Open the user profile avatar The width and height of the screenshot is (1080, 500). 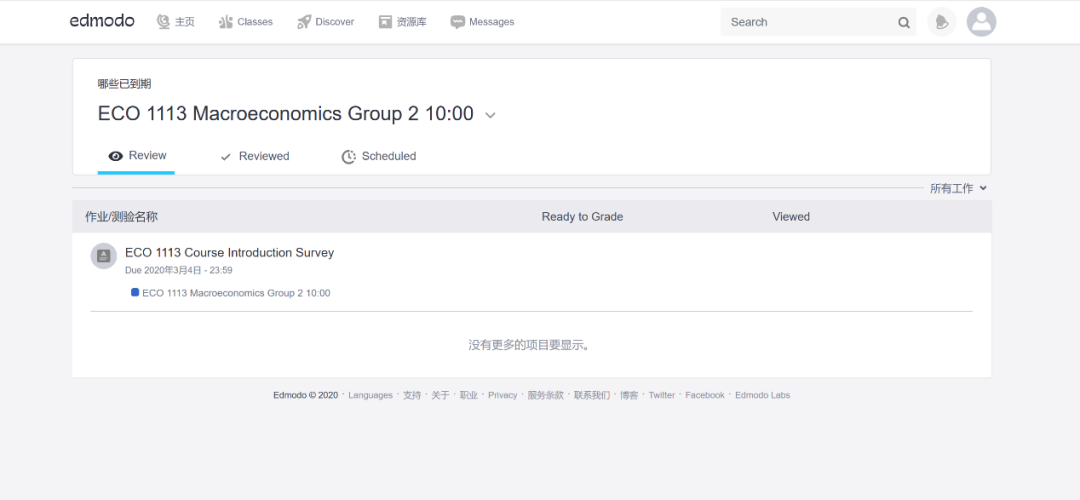coord(982,22)
